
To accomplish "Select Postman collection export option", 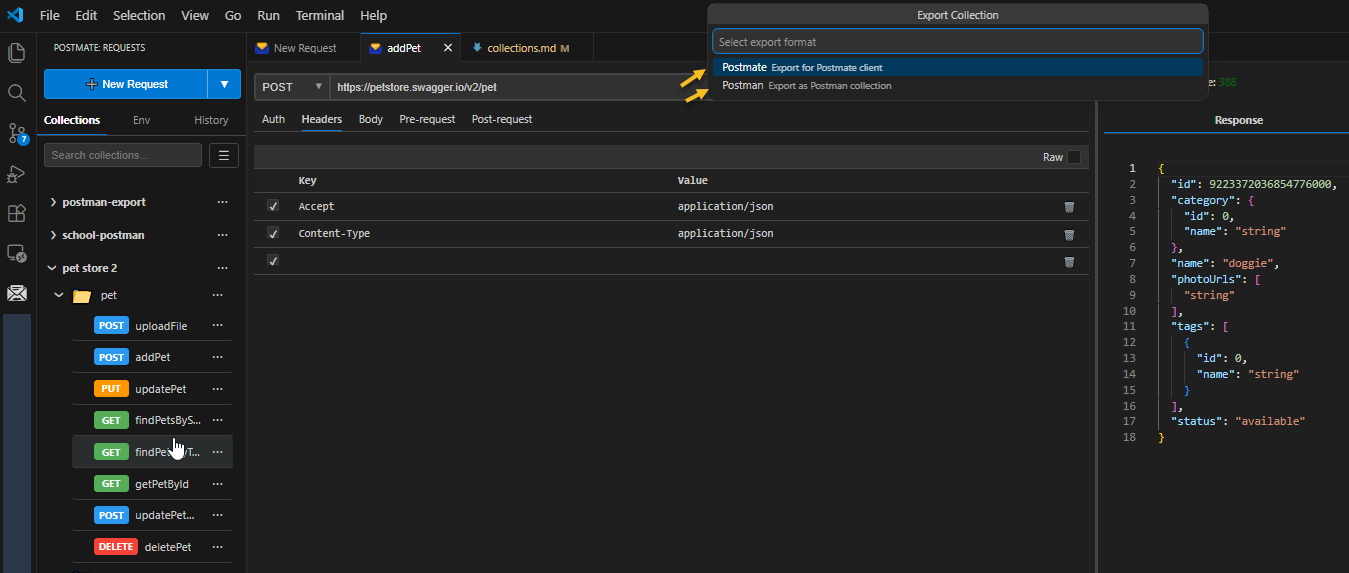I will [x=958, y=85].
